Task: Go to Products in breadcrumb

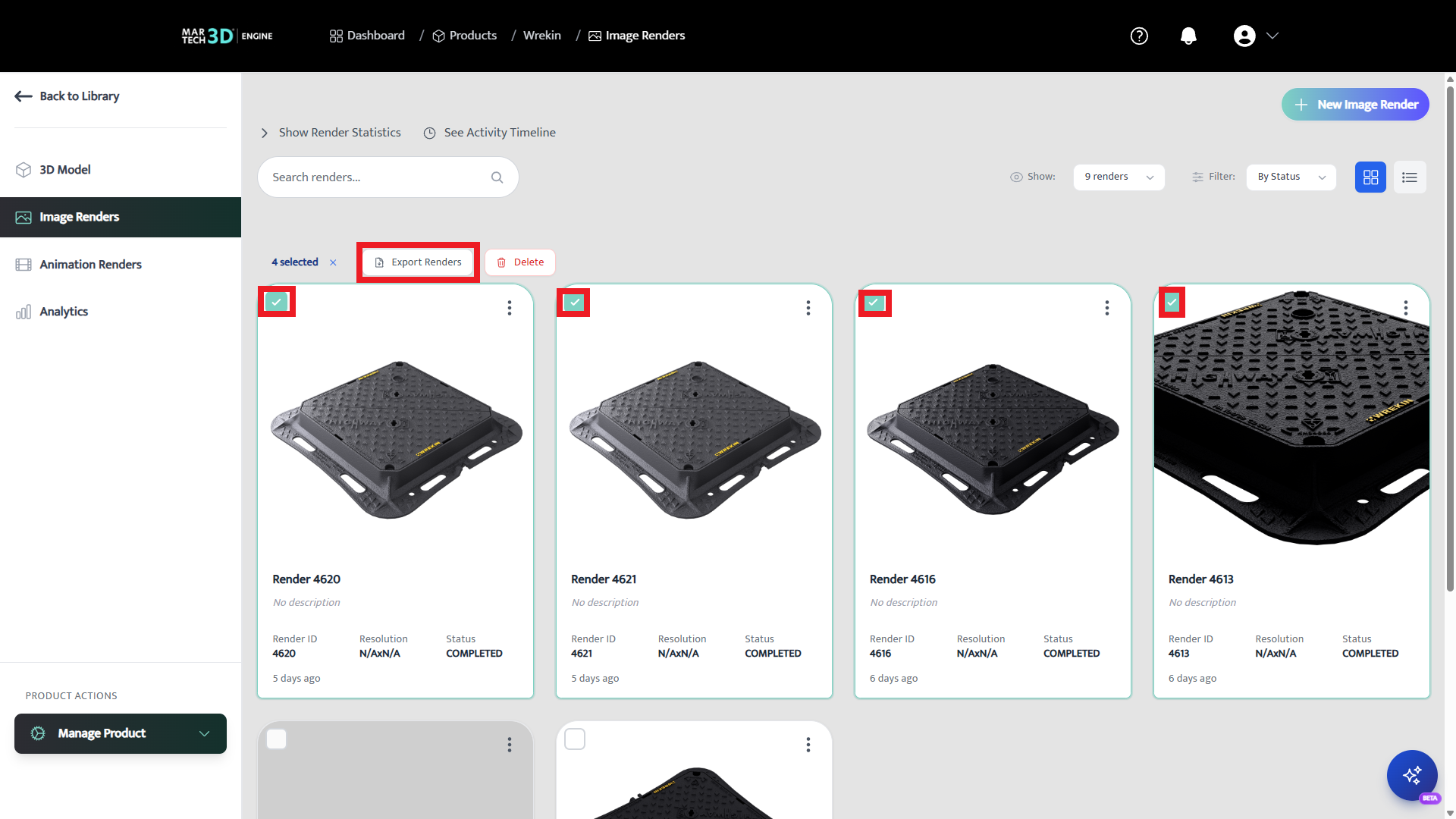Action: point(464,36)
